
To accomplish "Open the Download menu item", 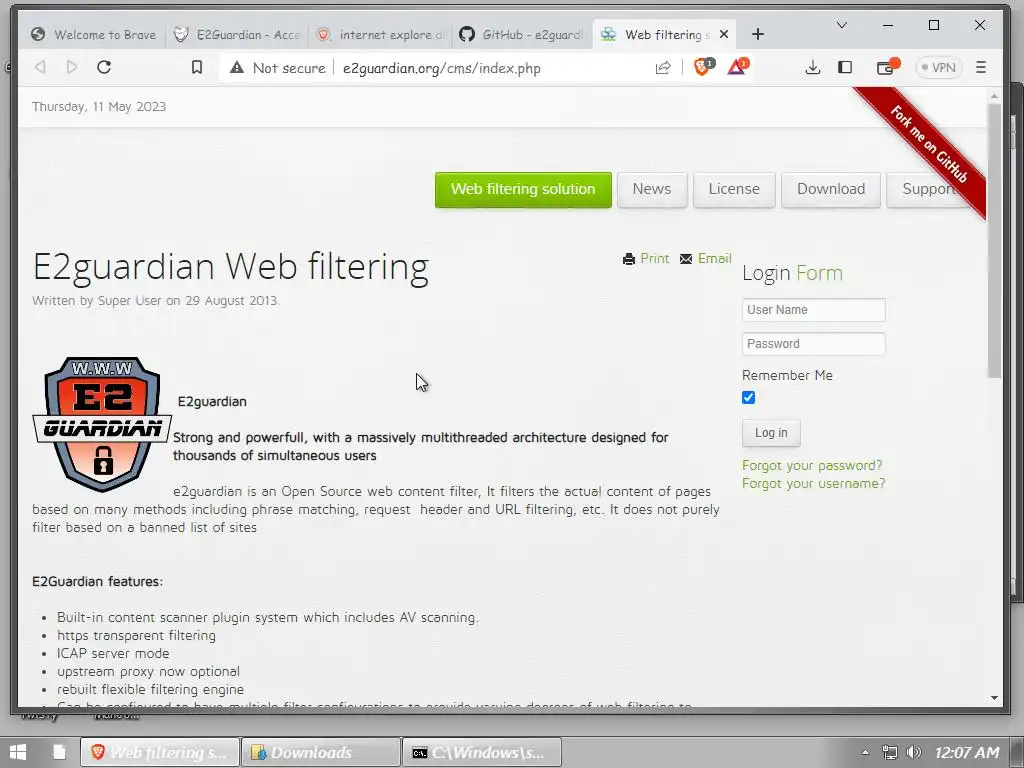I will click(831, 189).
